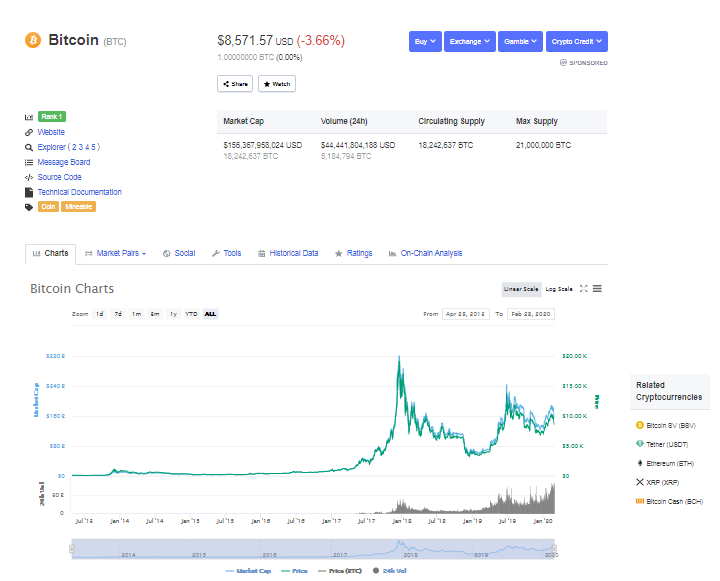Click the chart range navigator bar
720x581 pixels.
[x=313, y=549]
